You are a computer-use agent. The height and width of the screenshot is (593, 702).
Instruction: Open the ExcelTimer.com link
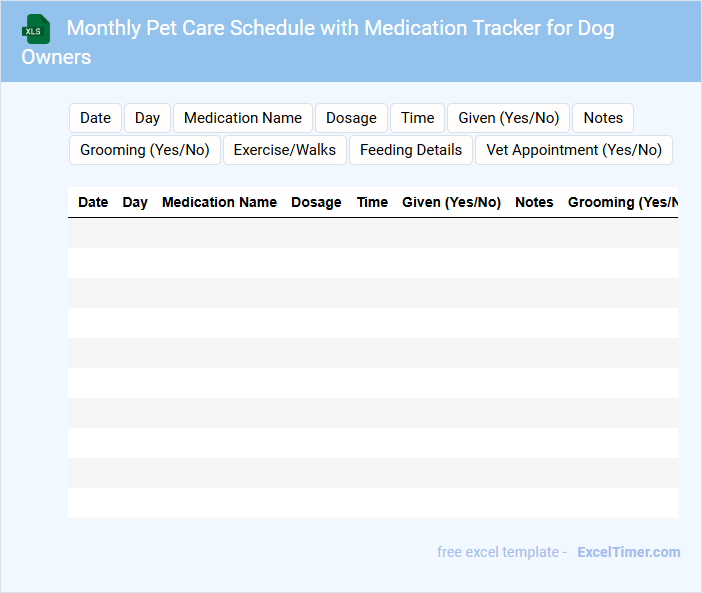coord(628,552)
